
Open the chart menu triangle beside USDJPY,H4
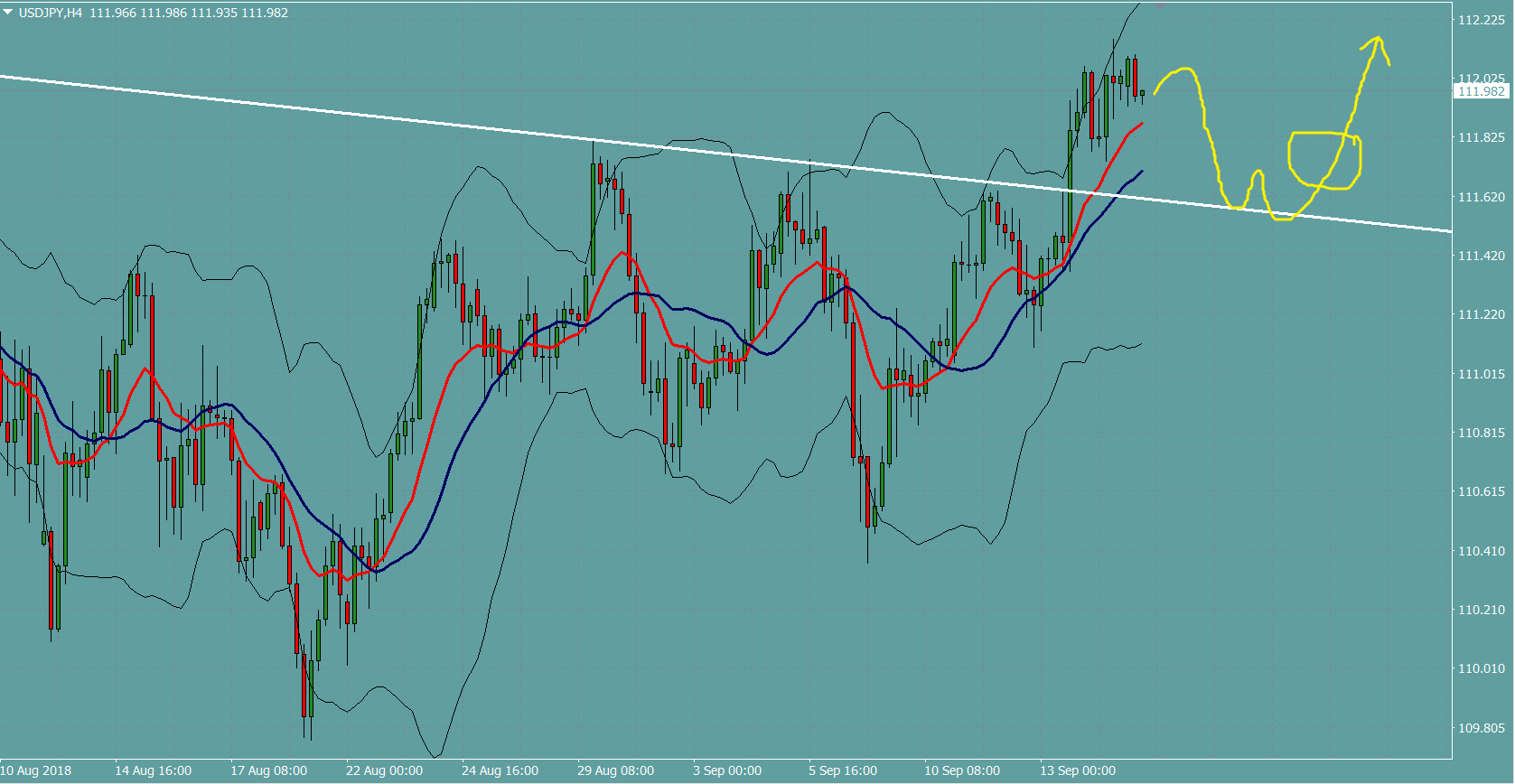pyautogui.click(x=8, y=13)
